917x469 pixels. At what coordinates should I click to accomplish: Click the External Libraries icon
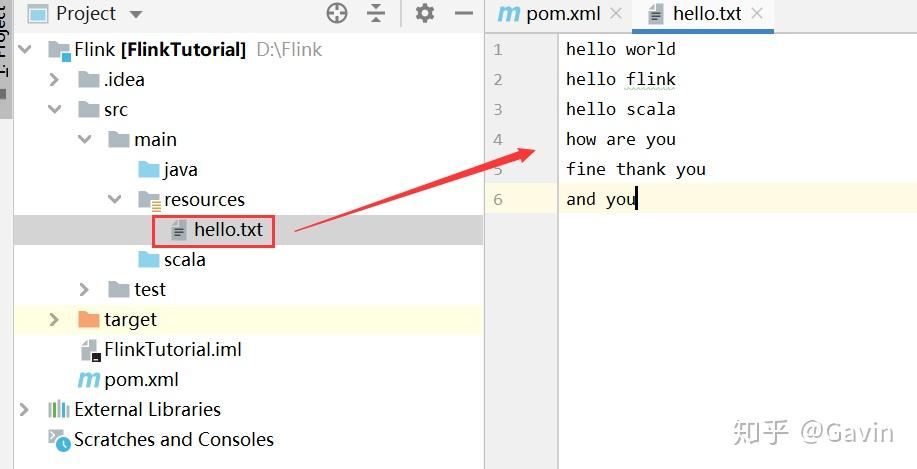[x=59, y=409]
